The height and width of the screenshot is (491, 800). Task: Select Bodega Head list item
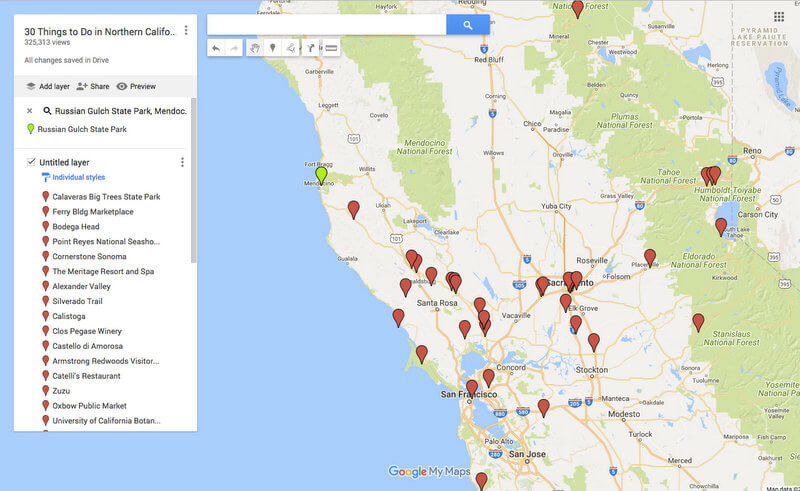(76, 227)
